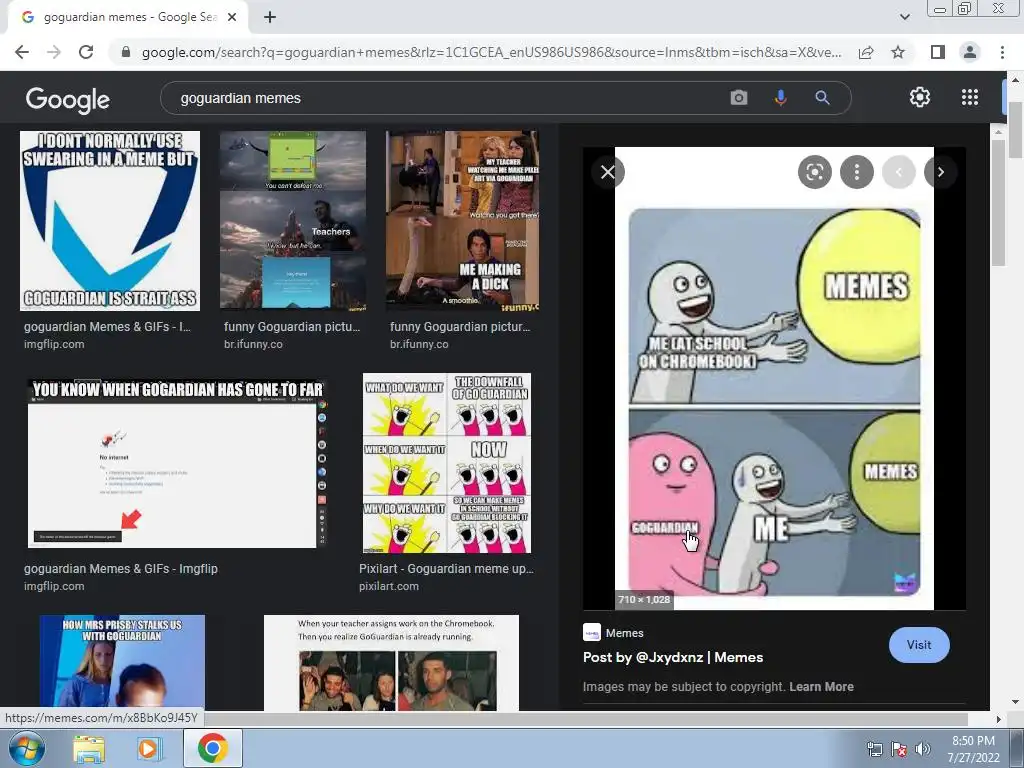Click the lock icon in address bar
The image size is (1024, 768).
[126, 52]
